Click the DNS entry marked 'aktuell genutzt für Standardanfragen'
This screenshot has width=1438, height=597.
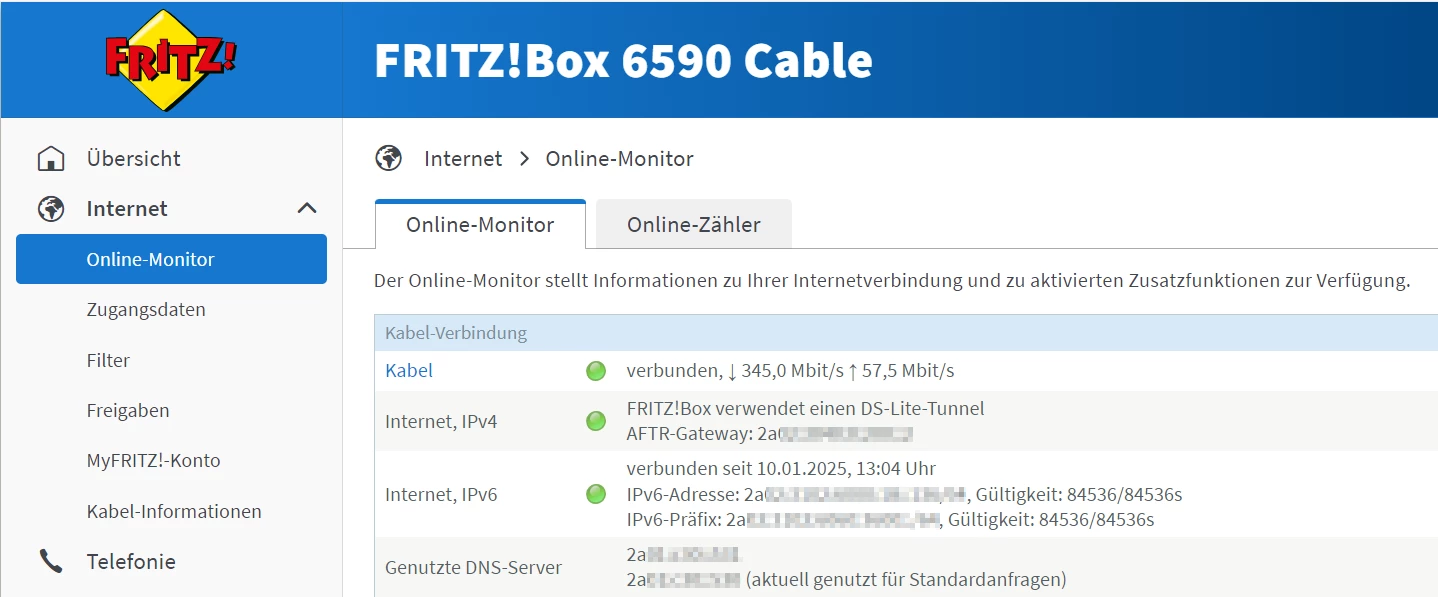(846, 579)
